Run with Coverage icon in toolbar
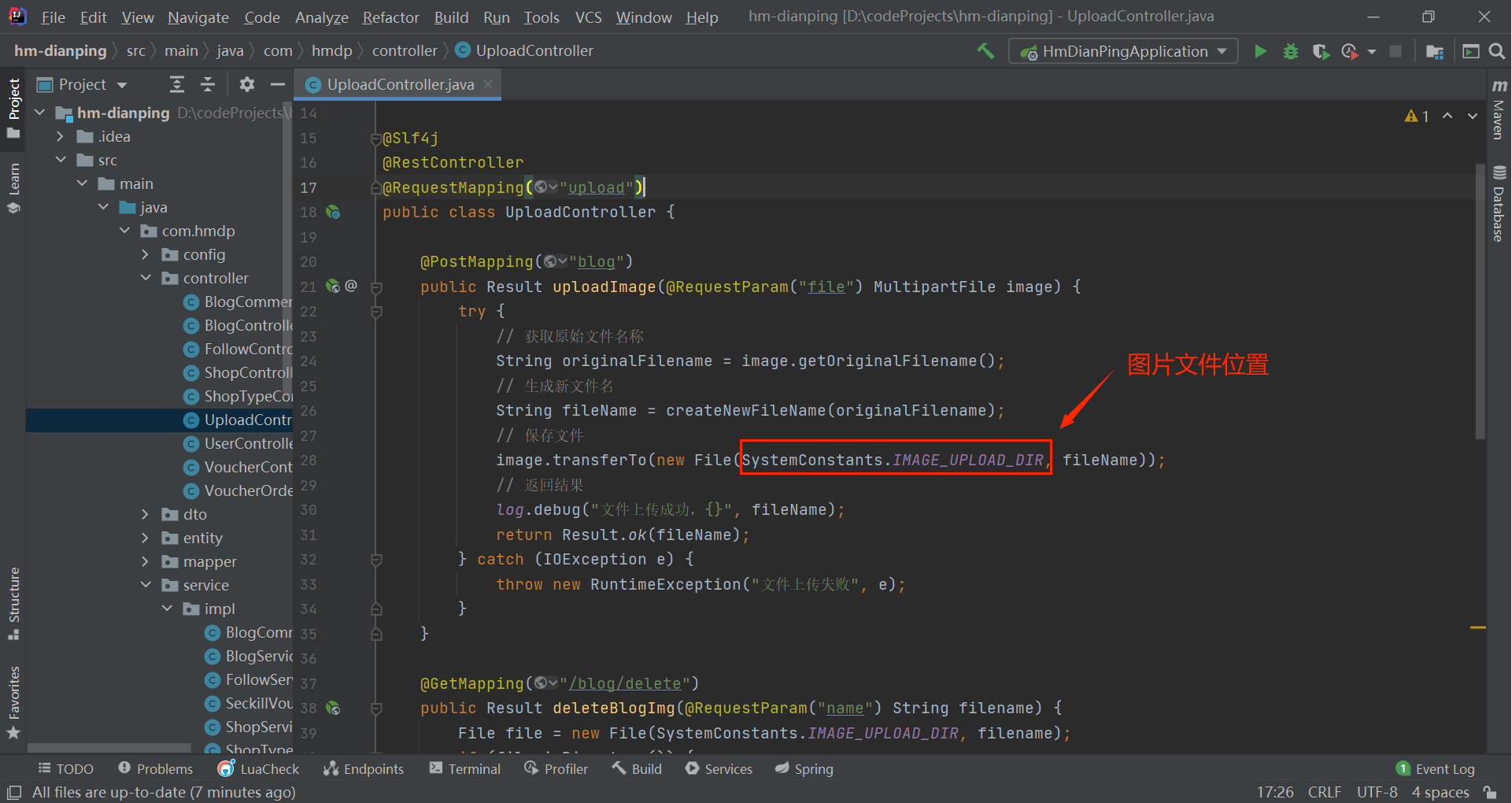 click(1321, 51)
